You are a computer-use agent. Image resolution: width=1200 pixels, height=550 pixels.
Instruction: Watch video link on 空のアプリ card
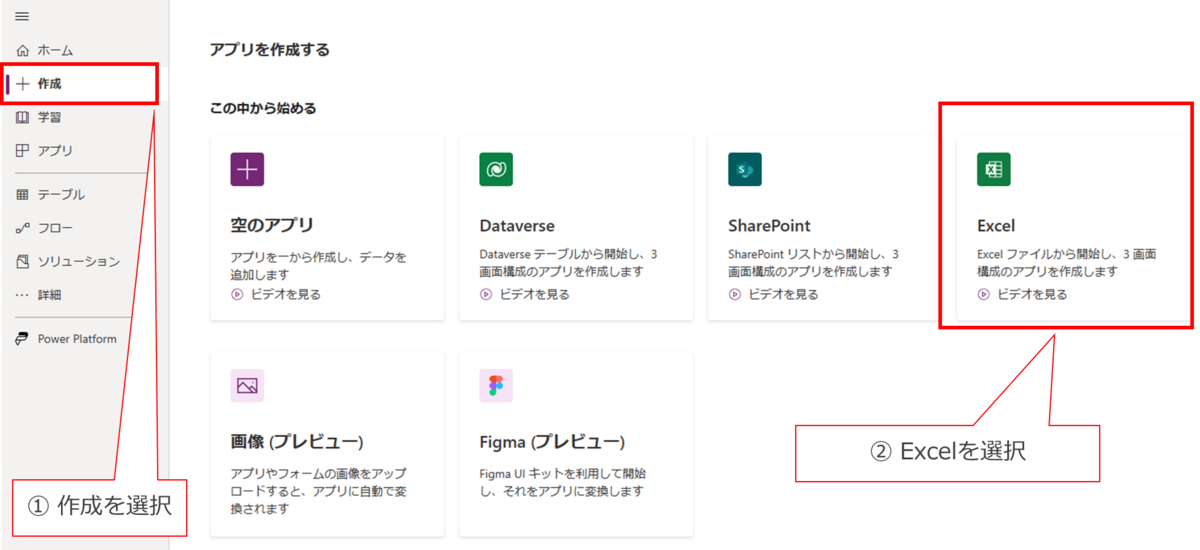click(x=285, y=294)
